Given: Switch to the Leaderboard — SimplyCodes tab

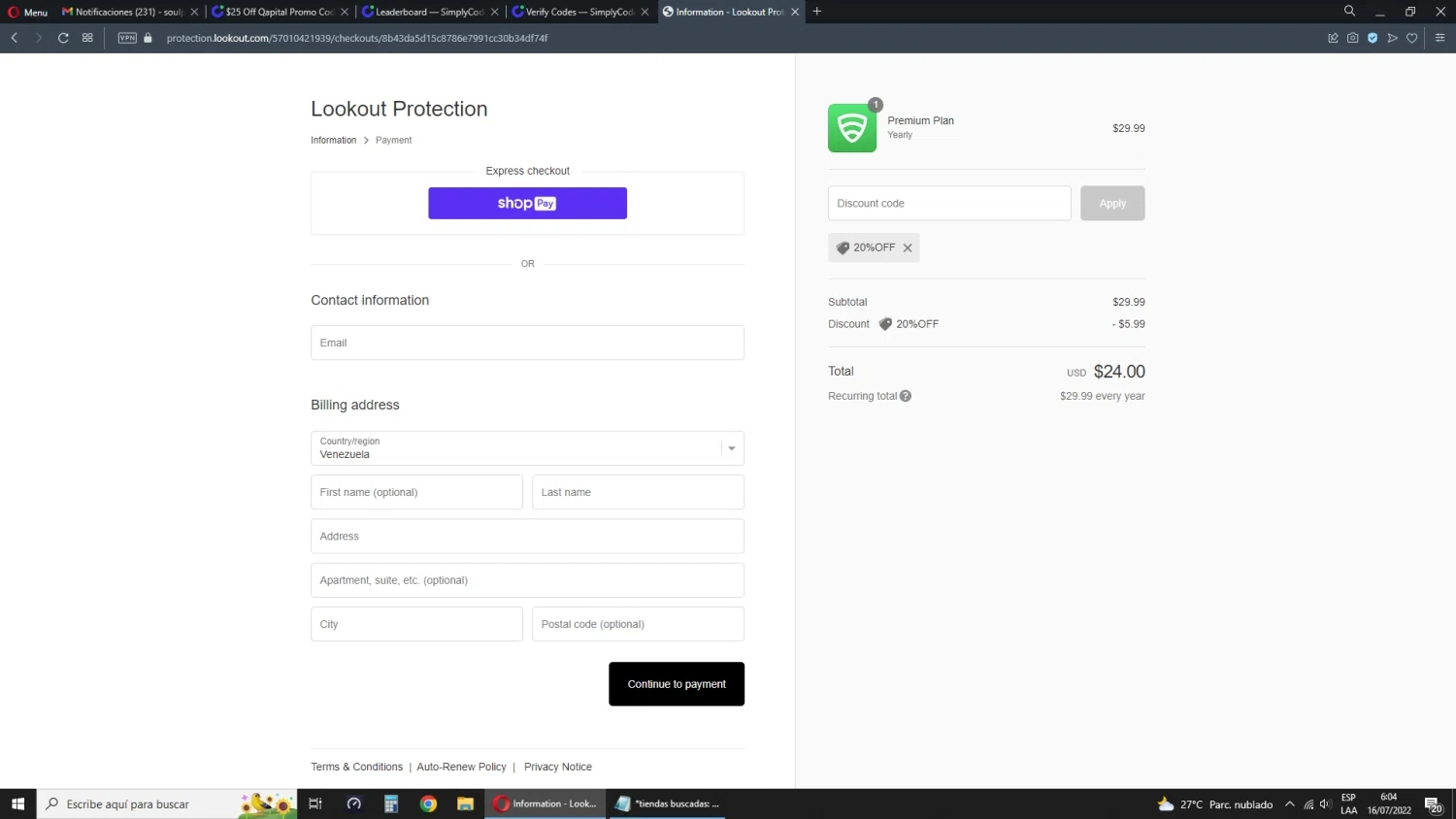Looking at the screenshot, I should point(429,12).
